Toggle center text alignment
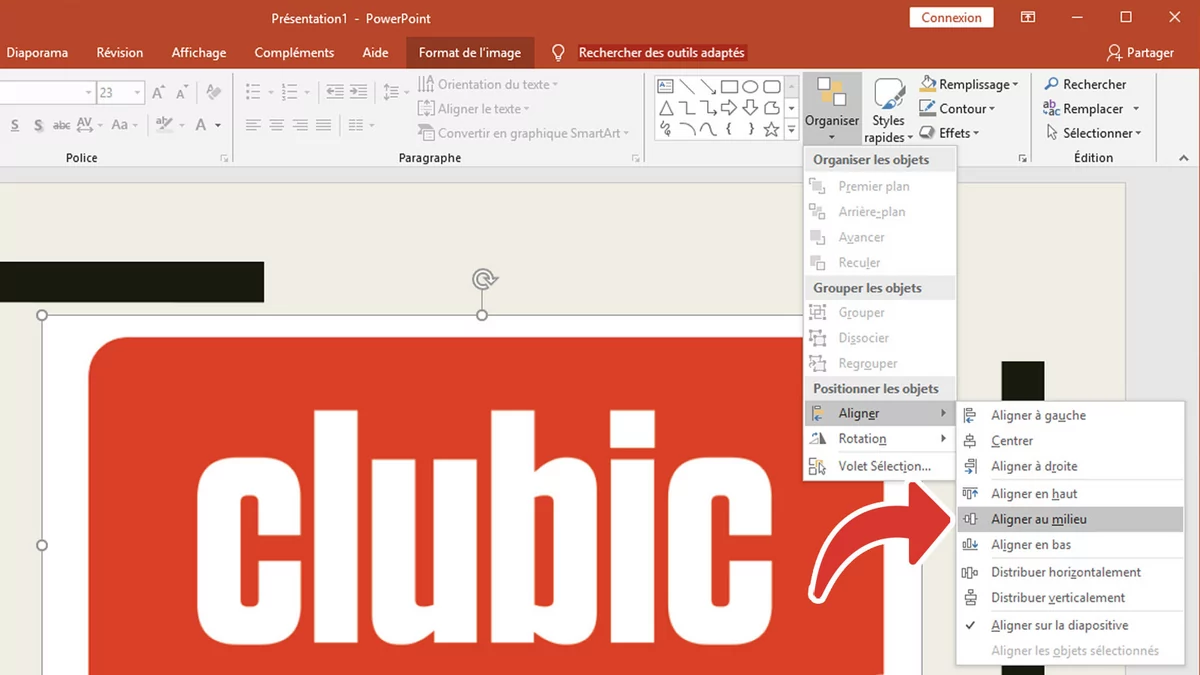Viewport: 1200px width, 675px height. pyautogui.click(x=277, y=125)
